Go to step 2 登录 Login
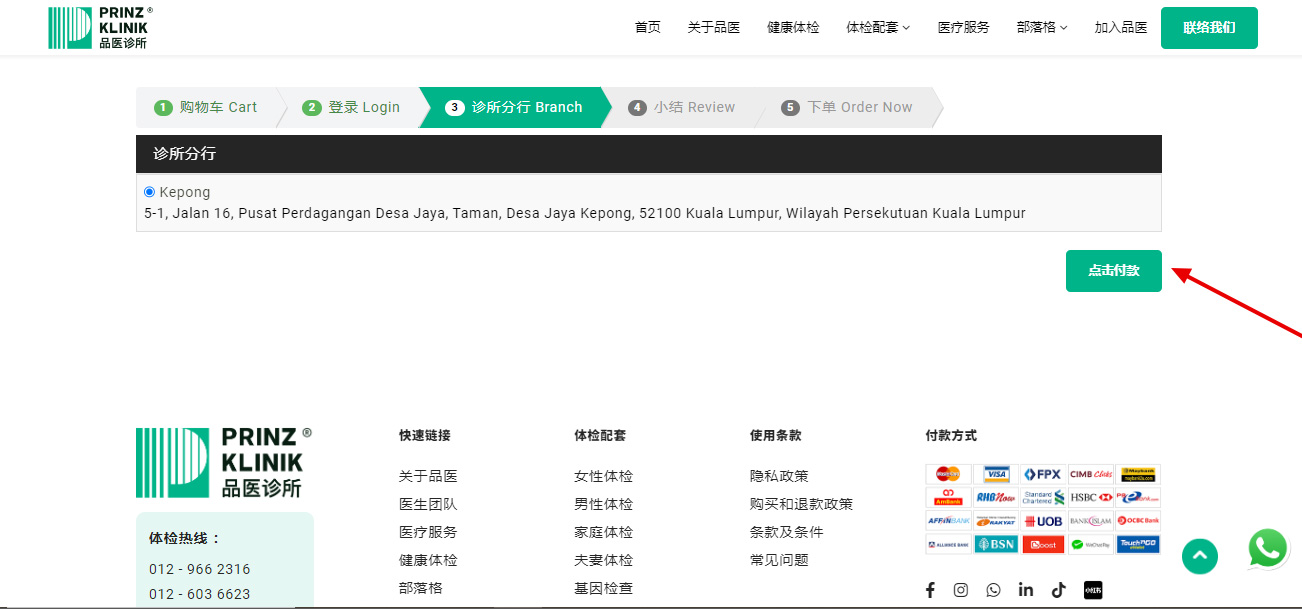The image size is (1302, 609). point(352,108)
